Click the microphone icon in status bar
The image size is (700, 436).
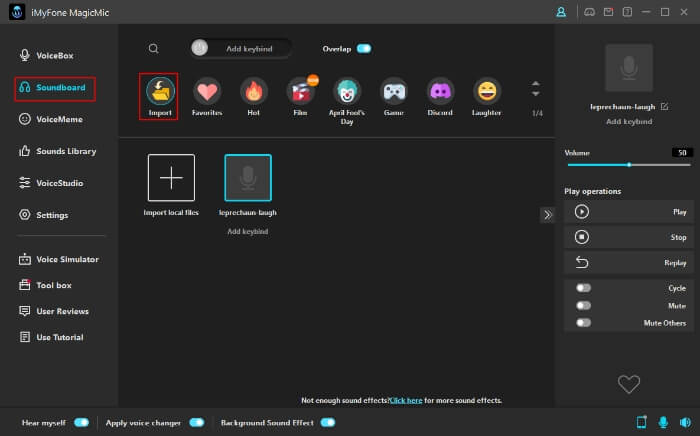pos(663,422)
